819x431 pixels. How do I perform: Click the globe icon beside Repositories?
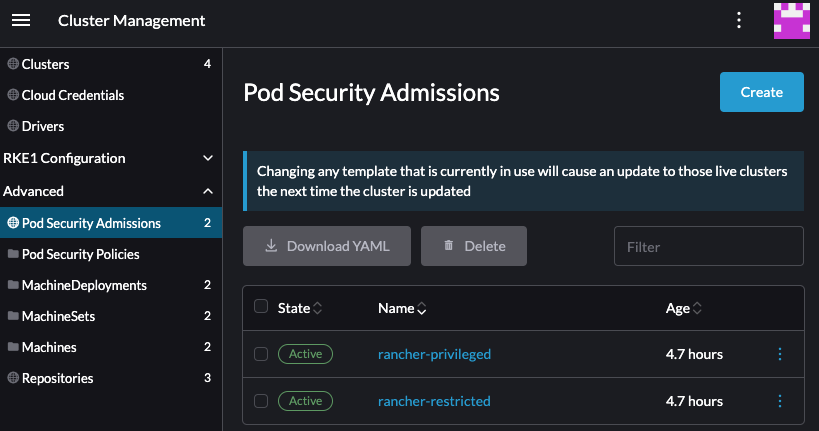coord(13,378)
